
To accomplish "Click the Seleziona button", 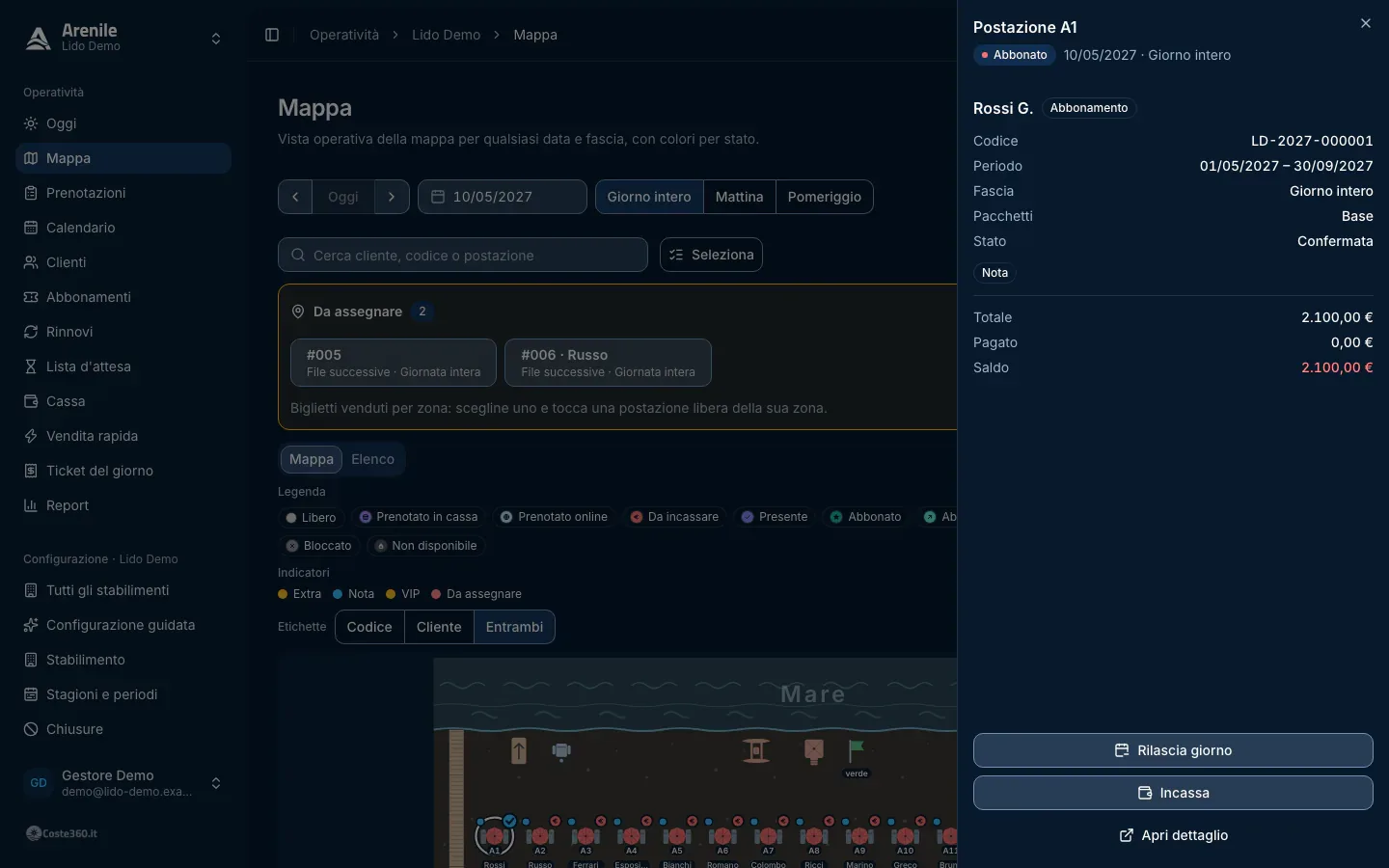I will point(711,255).
